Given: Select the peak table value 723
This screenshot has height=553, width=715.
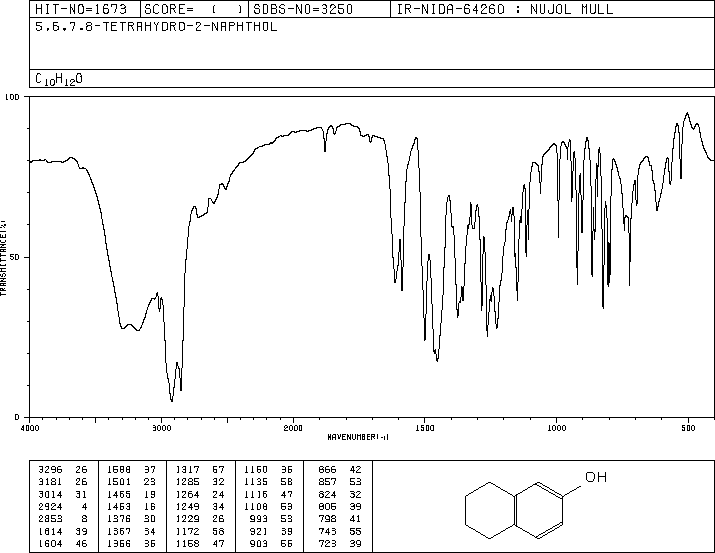Looking at the screenshot, I should point(327,543).
